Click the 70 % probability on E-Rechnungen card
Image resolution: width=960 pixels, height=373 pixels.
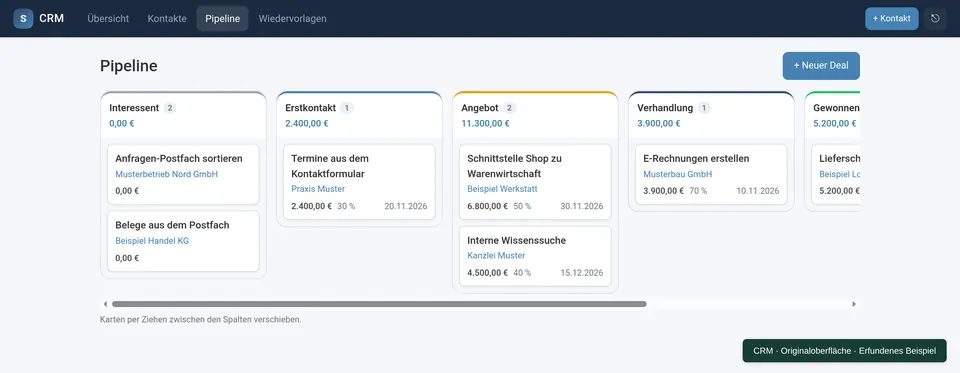pyautogui.click(x=698, y=191)
